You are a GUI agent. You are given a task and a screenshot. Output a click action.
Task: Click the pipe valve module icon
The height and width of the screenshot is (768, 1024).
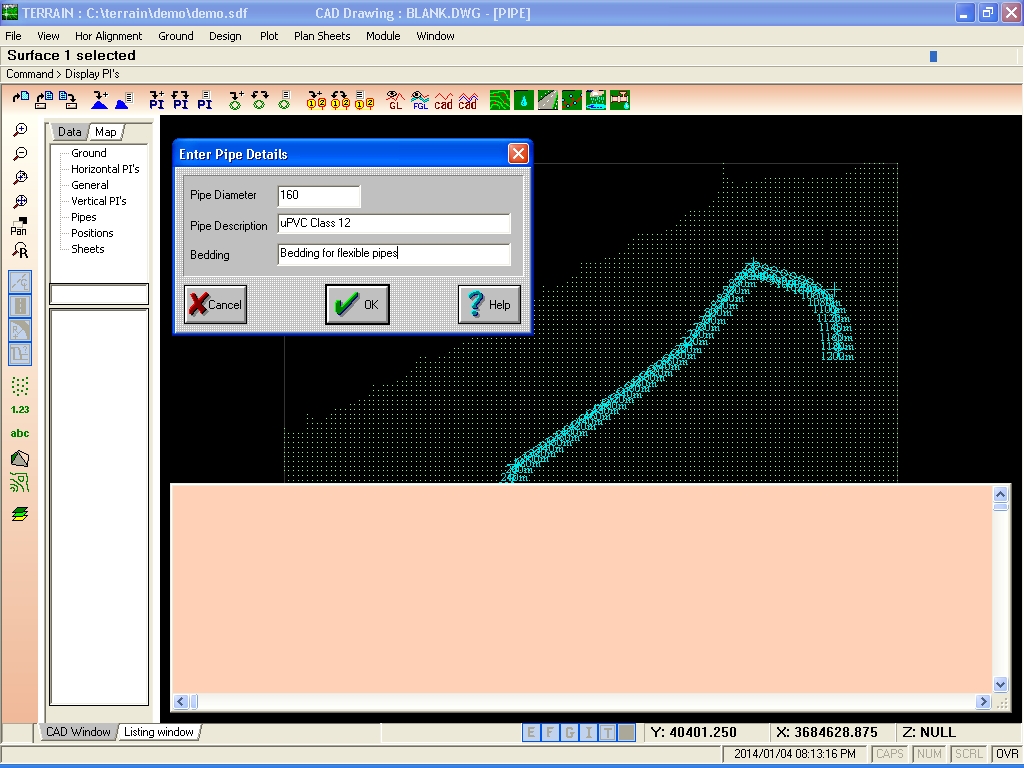pyautogui.click(x=620, y=100)
